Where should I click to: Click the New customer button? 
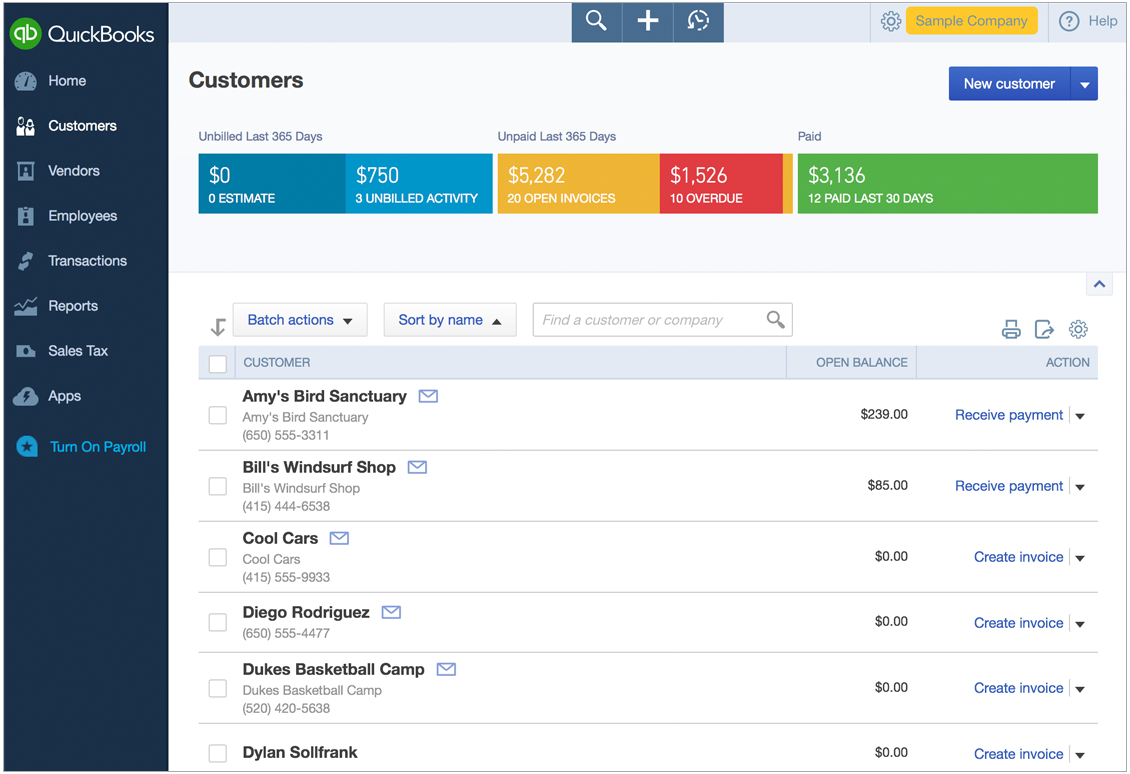pyautogui.click(x=1010, y=84)
